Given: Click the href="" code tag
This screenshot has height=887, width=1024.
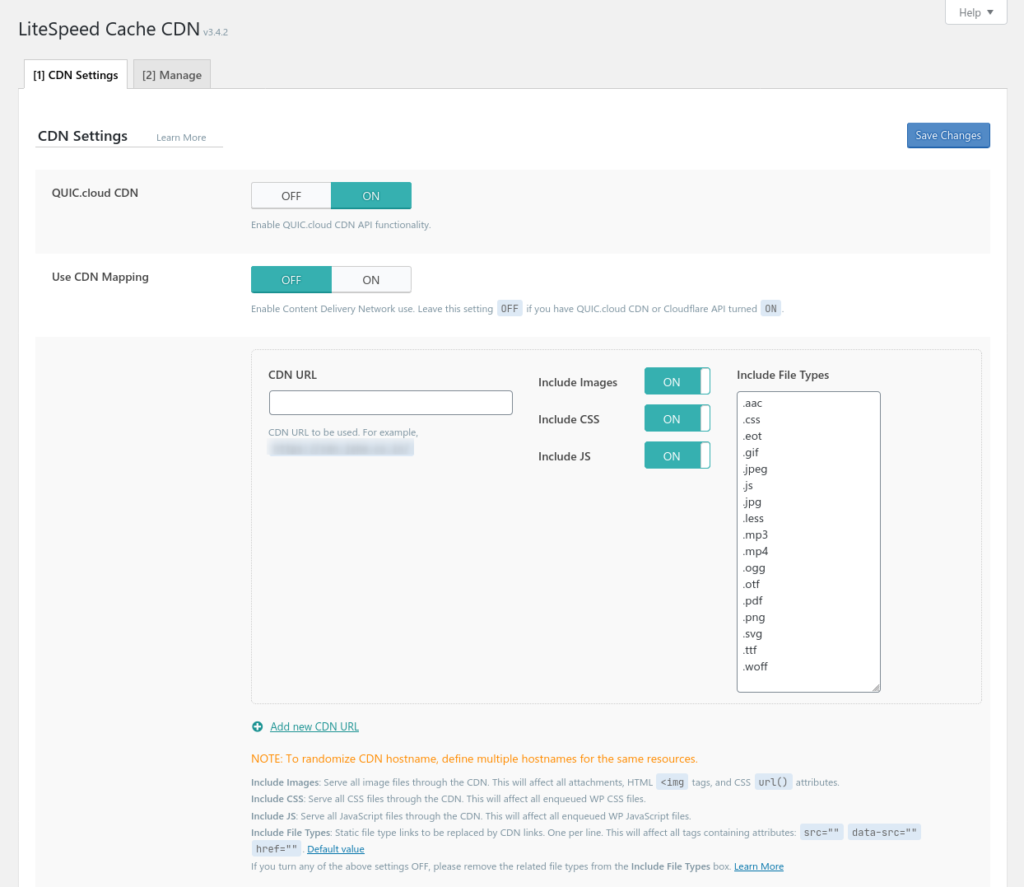Looking at the screenshot, I should (x=276, y=849).
